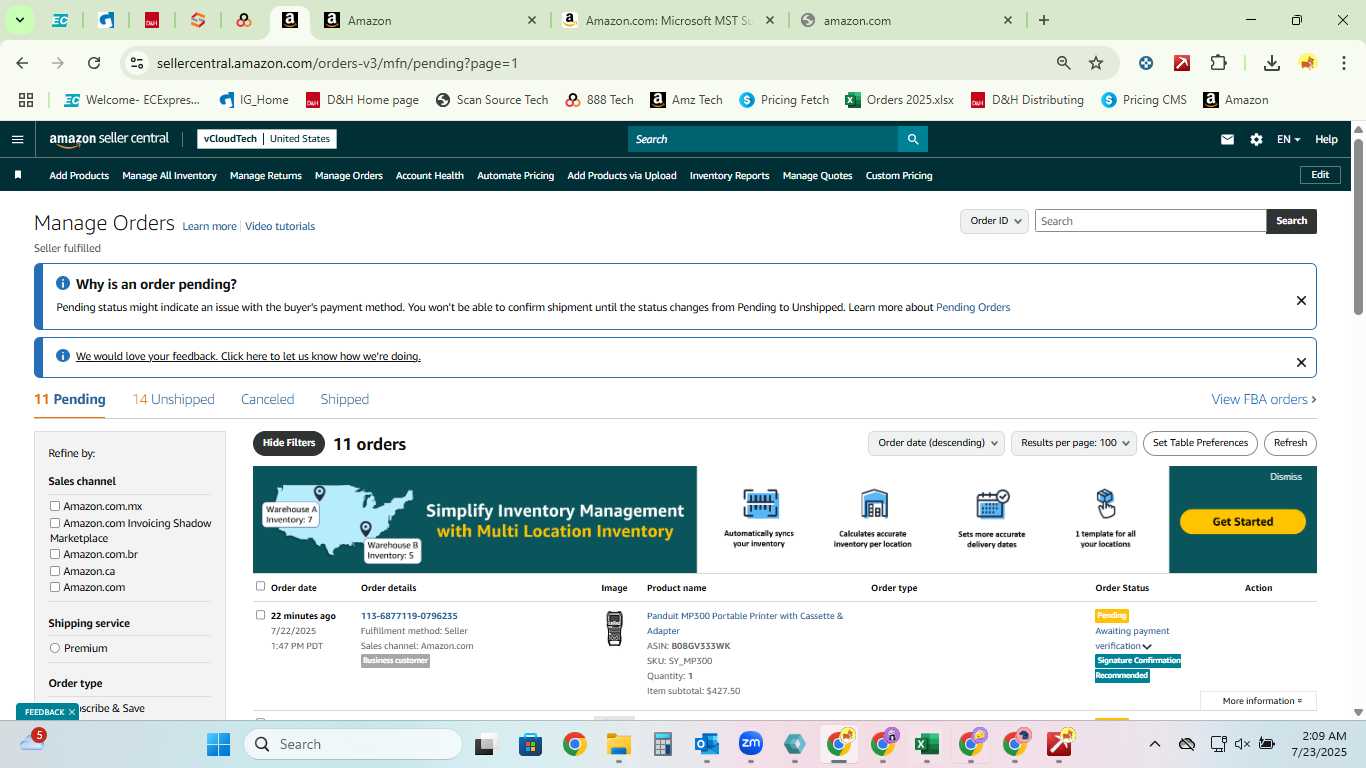Image resolution: width=1366 pixels, height=768 pixels.
Task: Open Inventory Reports menu item
Action: click(x=729, y=175)
